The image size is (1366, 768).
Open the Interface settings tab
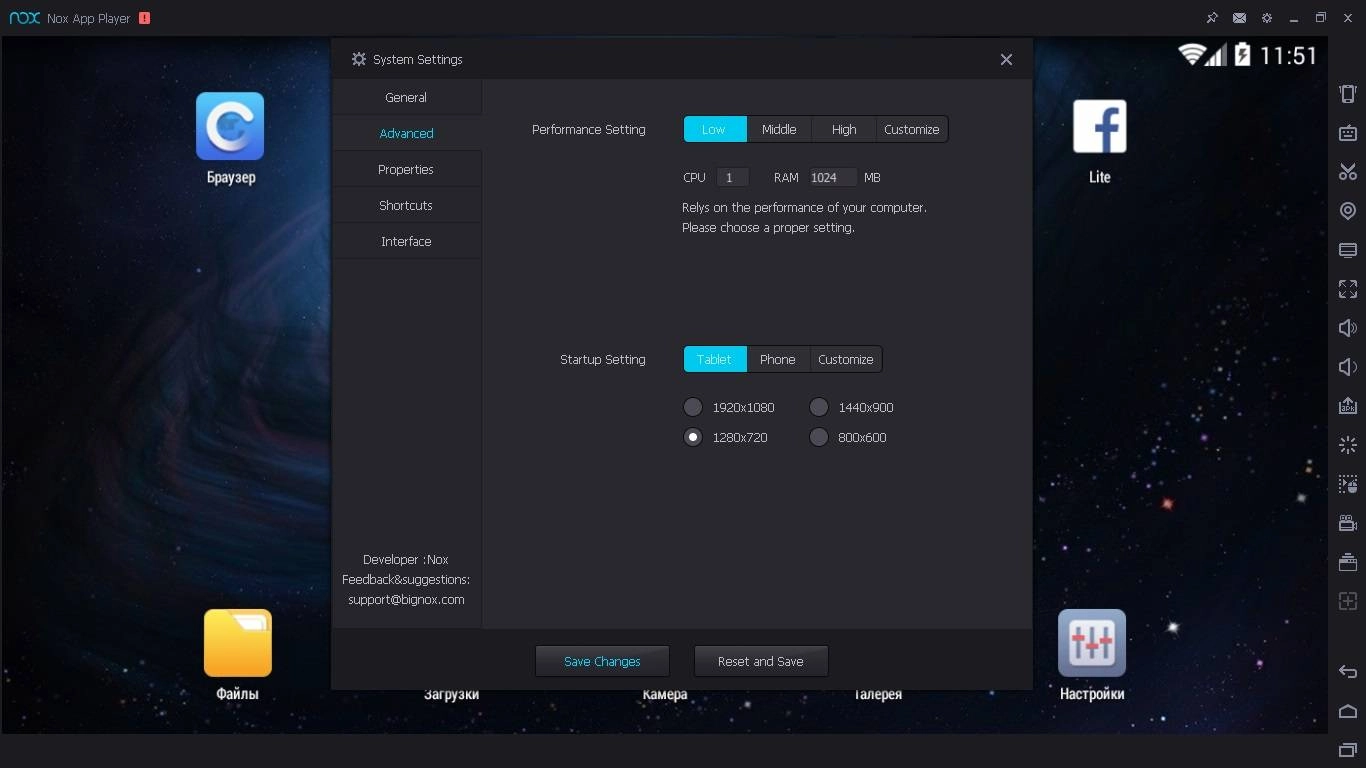406,241
